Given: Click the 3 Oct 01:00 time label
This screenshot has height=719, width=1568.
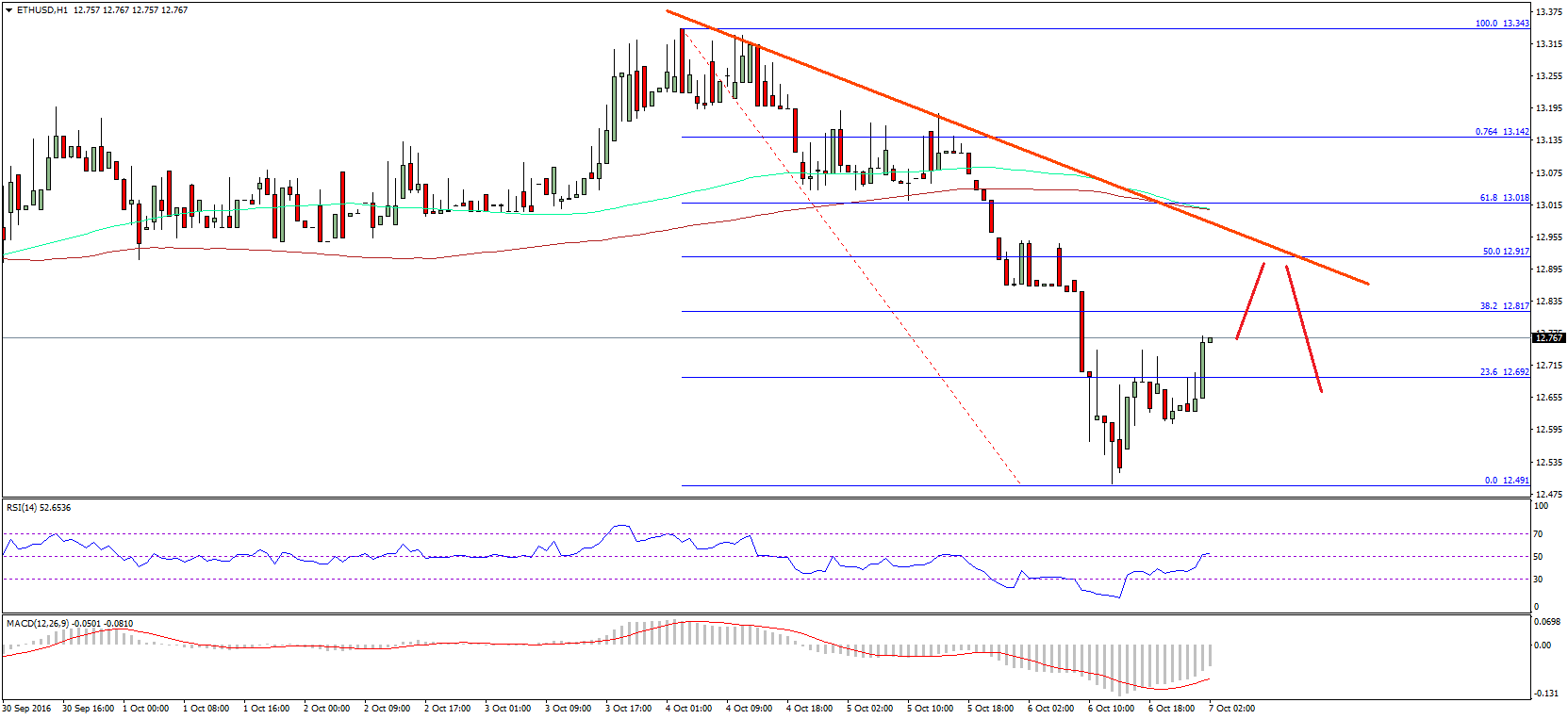Looking at the screenshot, I should [507, 709].
